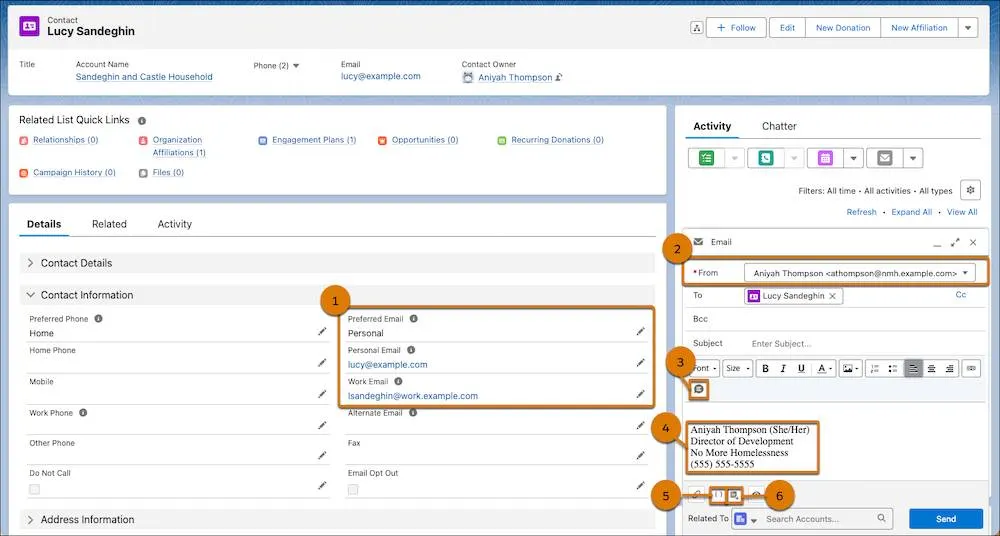Open Sandeghin and Castle Household account link
This screenshot has height=536, width=1000.
coord(144,77)
